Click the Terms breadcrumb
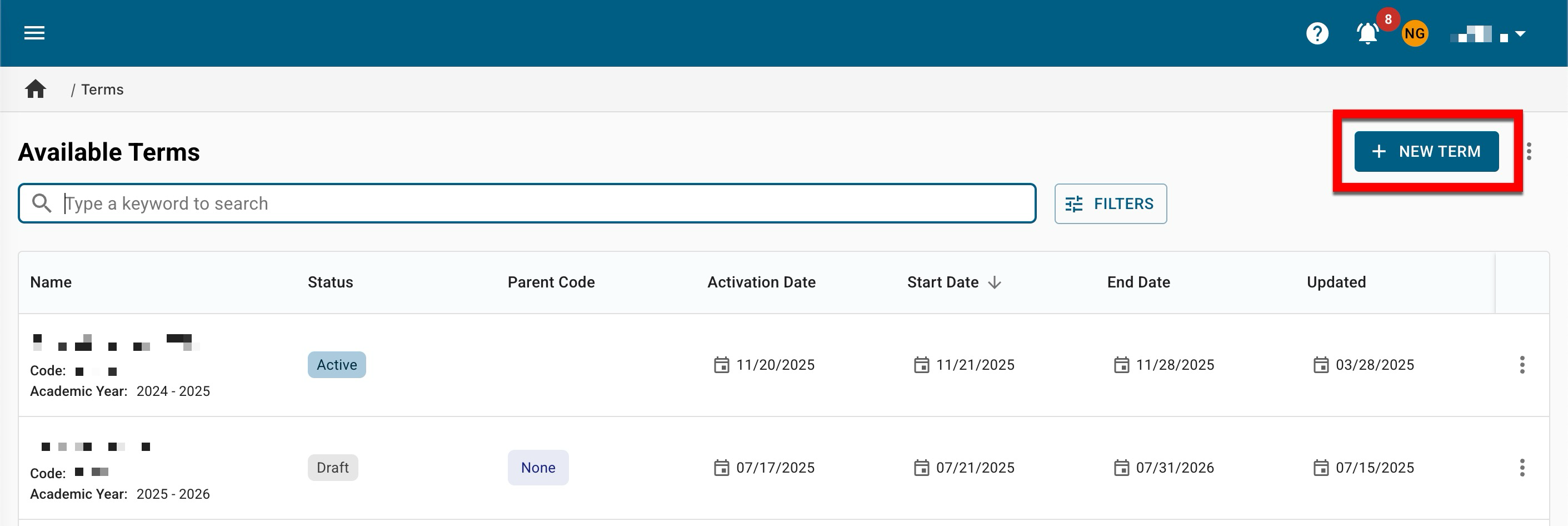The image size is (1568, 526). pyautogui.click(x=102, y=90)
